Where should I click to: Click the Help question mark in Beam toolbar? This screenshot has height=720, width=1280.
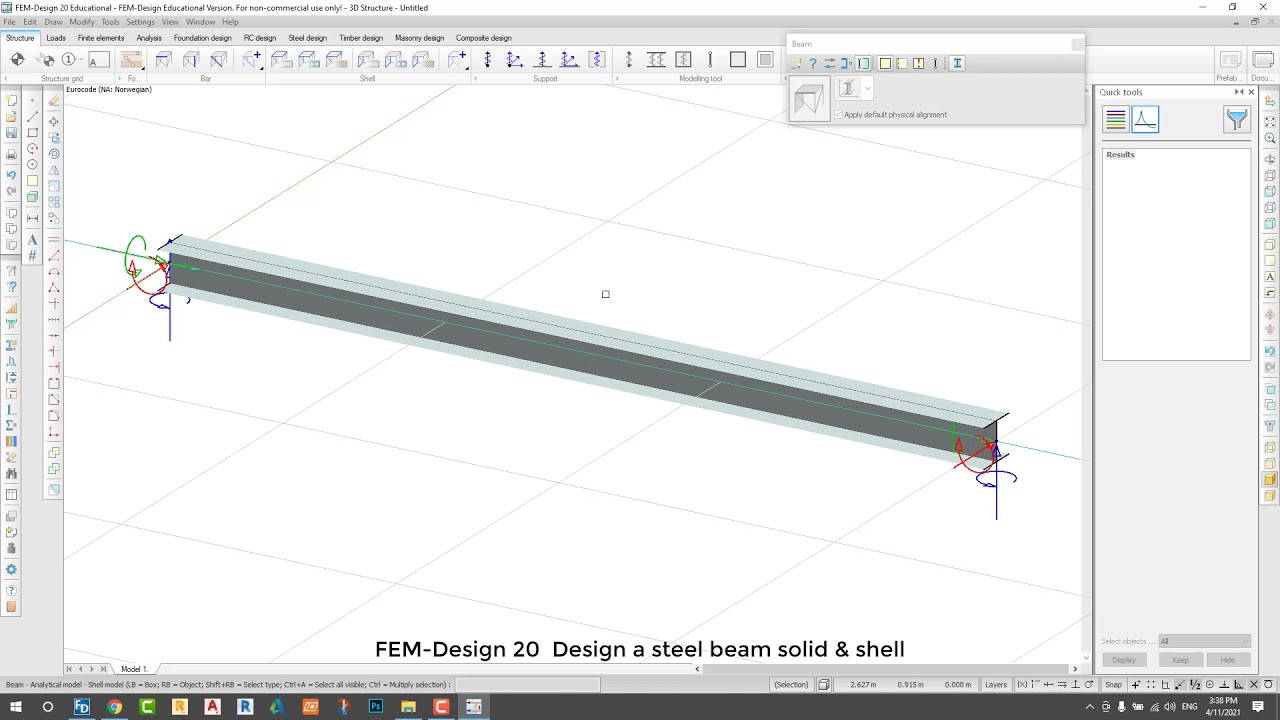(813, 63)
